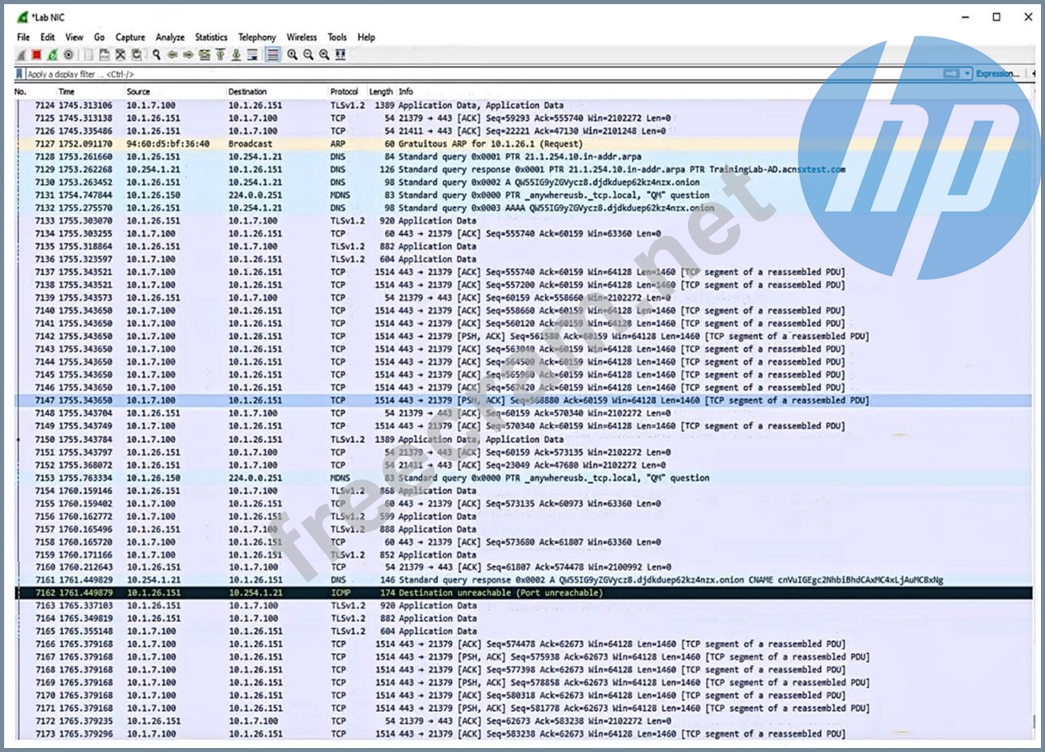Stop the running capture with red square

(x=37, y=55)
